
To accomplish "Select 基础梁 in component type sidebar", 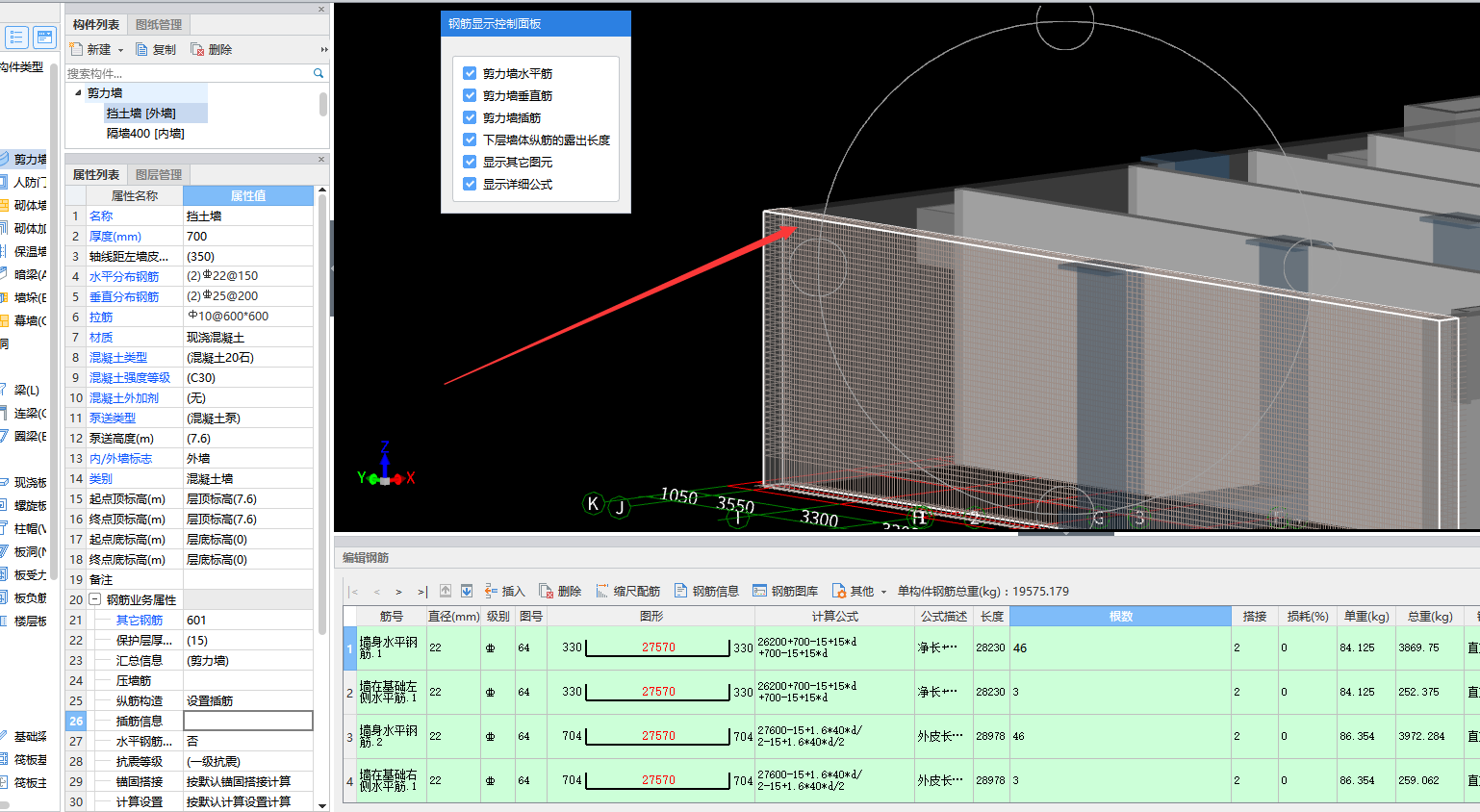I will pos(24,736).
